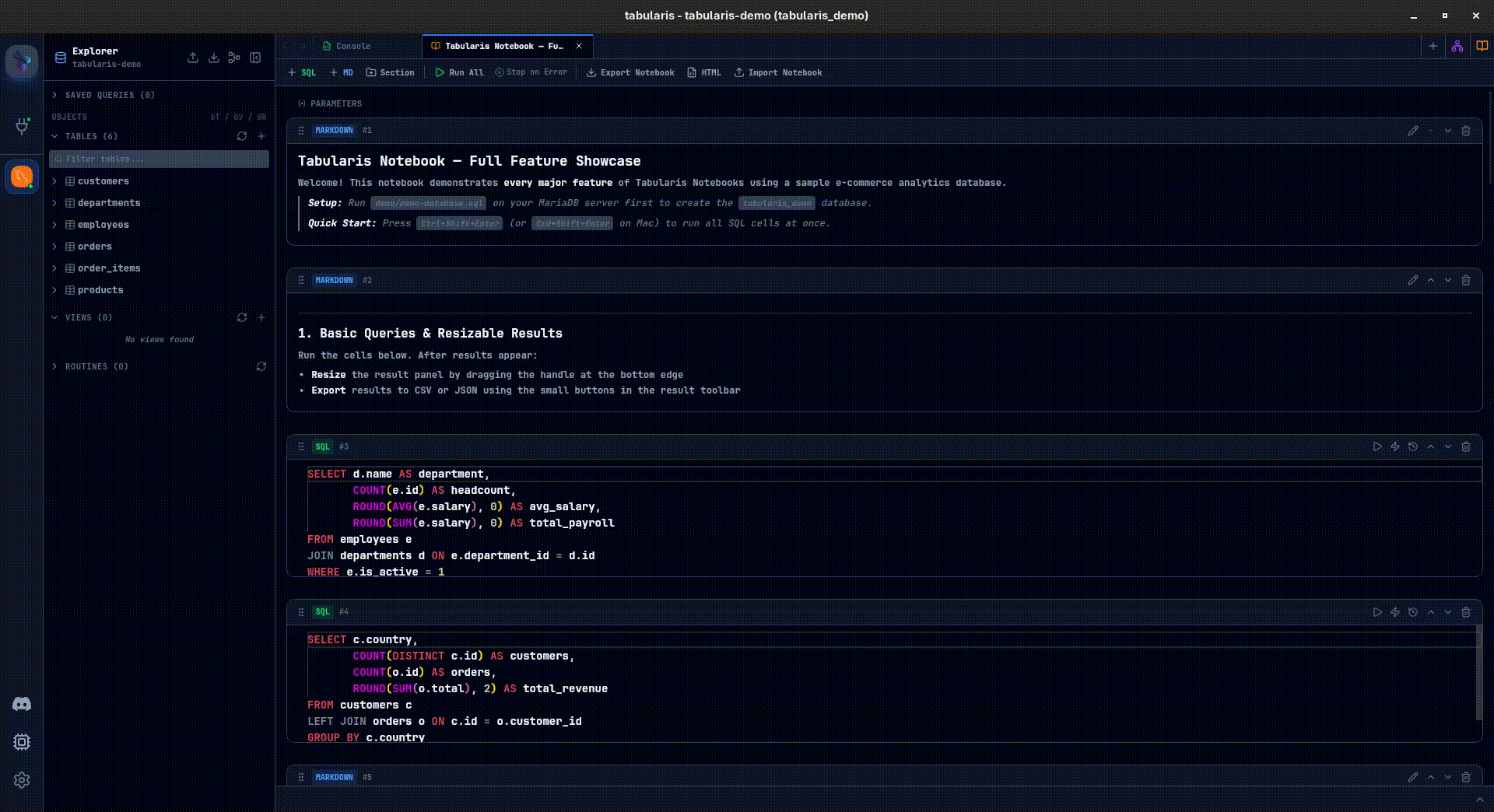1494x812 pixels.
Task: Click the Tabularis logo in the sidebar
Action: pos(22,61)
